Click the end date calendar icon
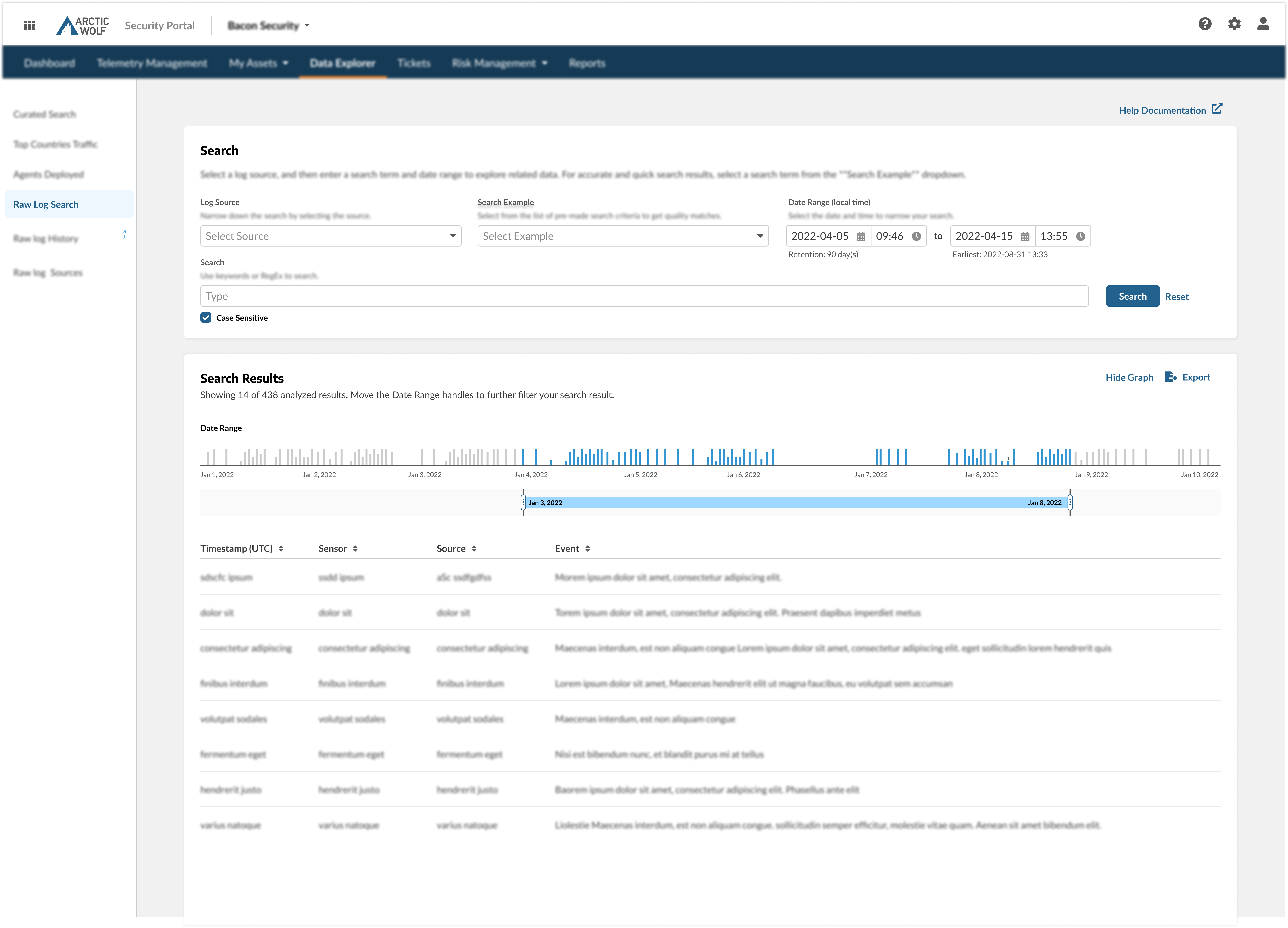Image resolution: width=1288 pixels, height=928 pixels. [1025, 236]
